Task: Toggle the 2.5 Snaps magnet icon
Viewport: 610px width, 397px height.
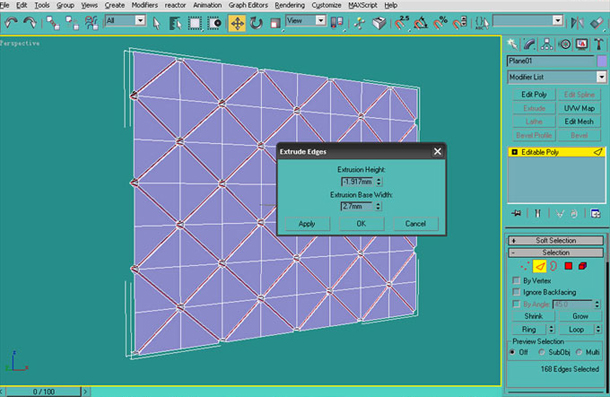Action: 401,23
